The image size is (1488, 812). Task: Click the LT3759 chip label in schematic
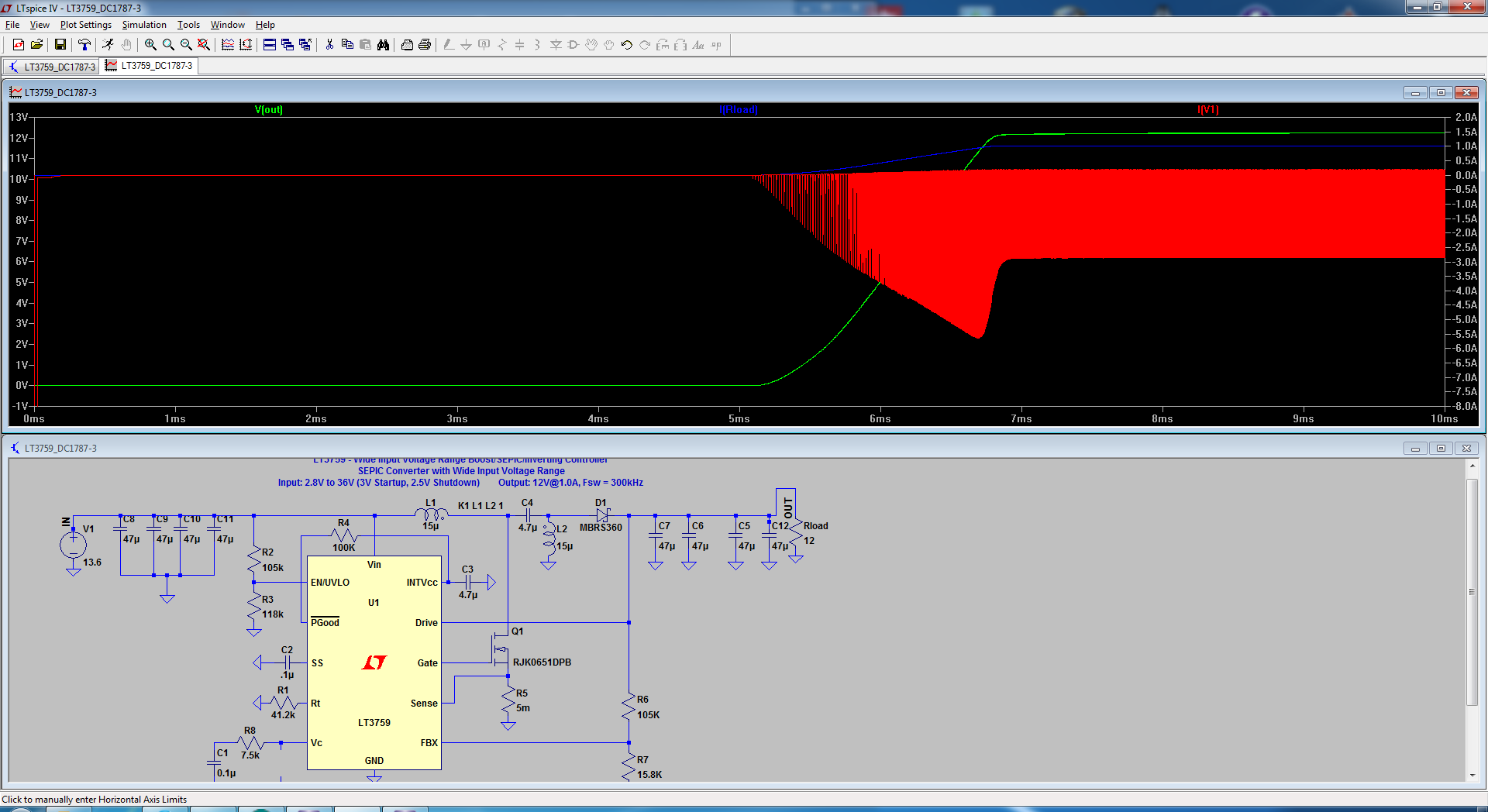point(374,723)
